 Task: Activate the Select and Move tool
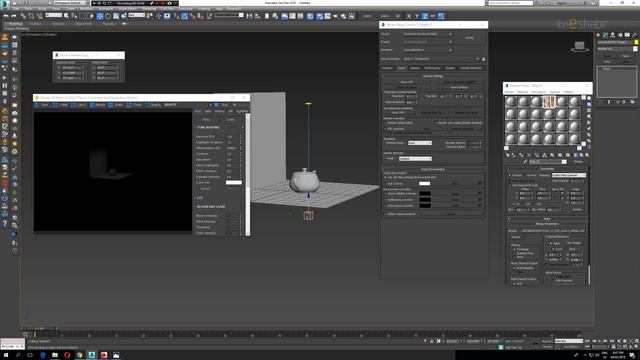point(100,16)
